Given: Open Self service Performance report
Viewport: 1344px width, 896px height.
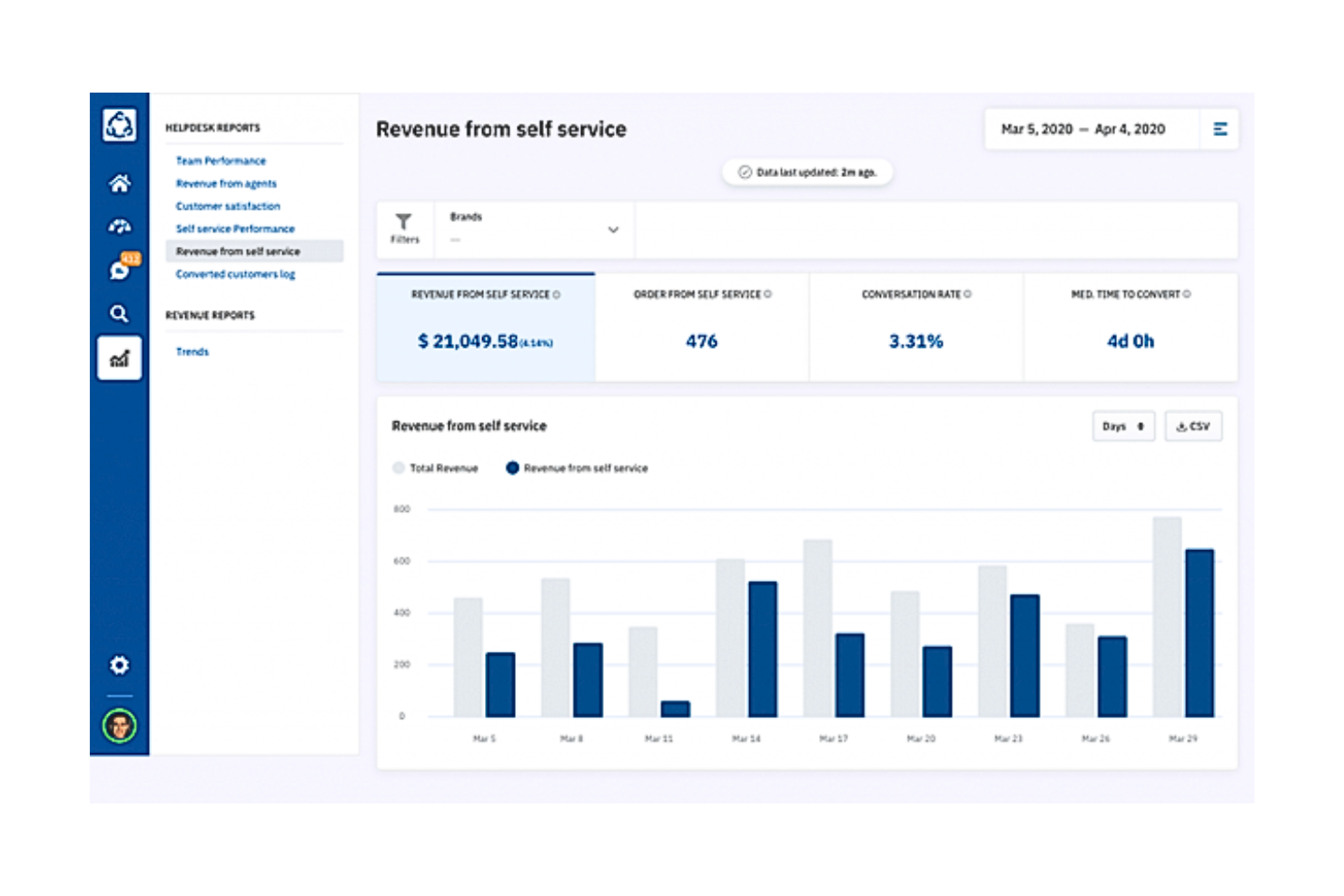Looking at the screenshot, I should (235, 229).
